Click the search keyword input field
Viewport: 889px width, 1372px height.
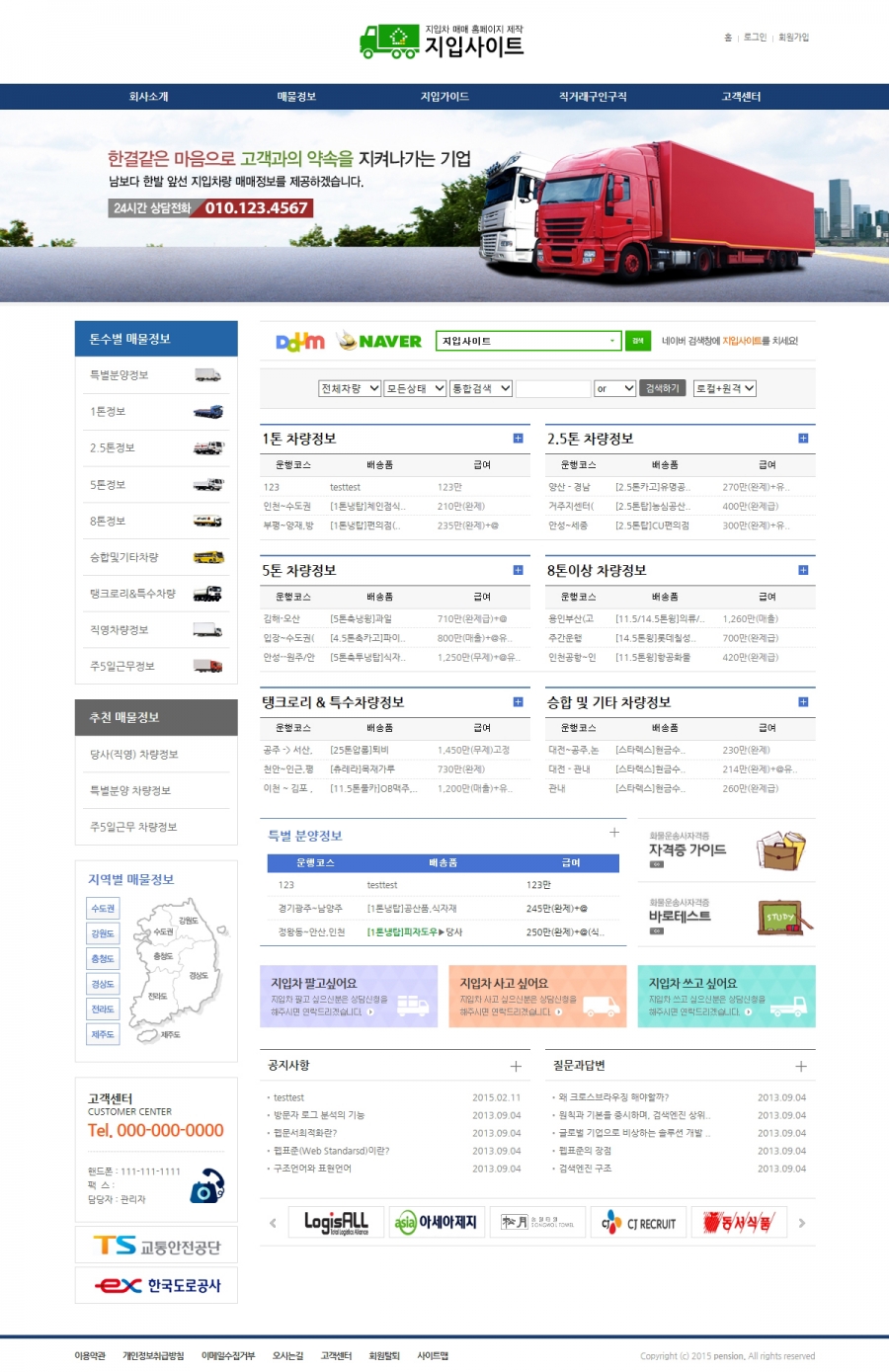pyautogui.click(x=552, y=389)
